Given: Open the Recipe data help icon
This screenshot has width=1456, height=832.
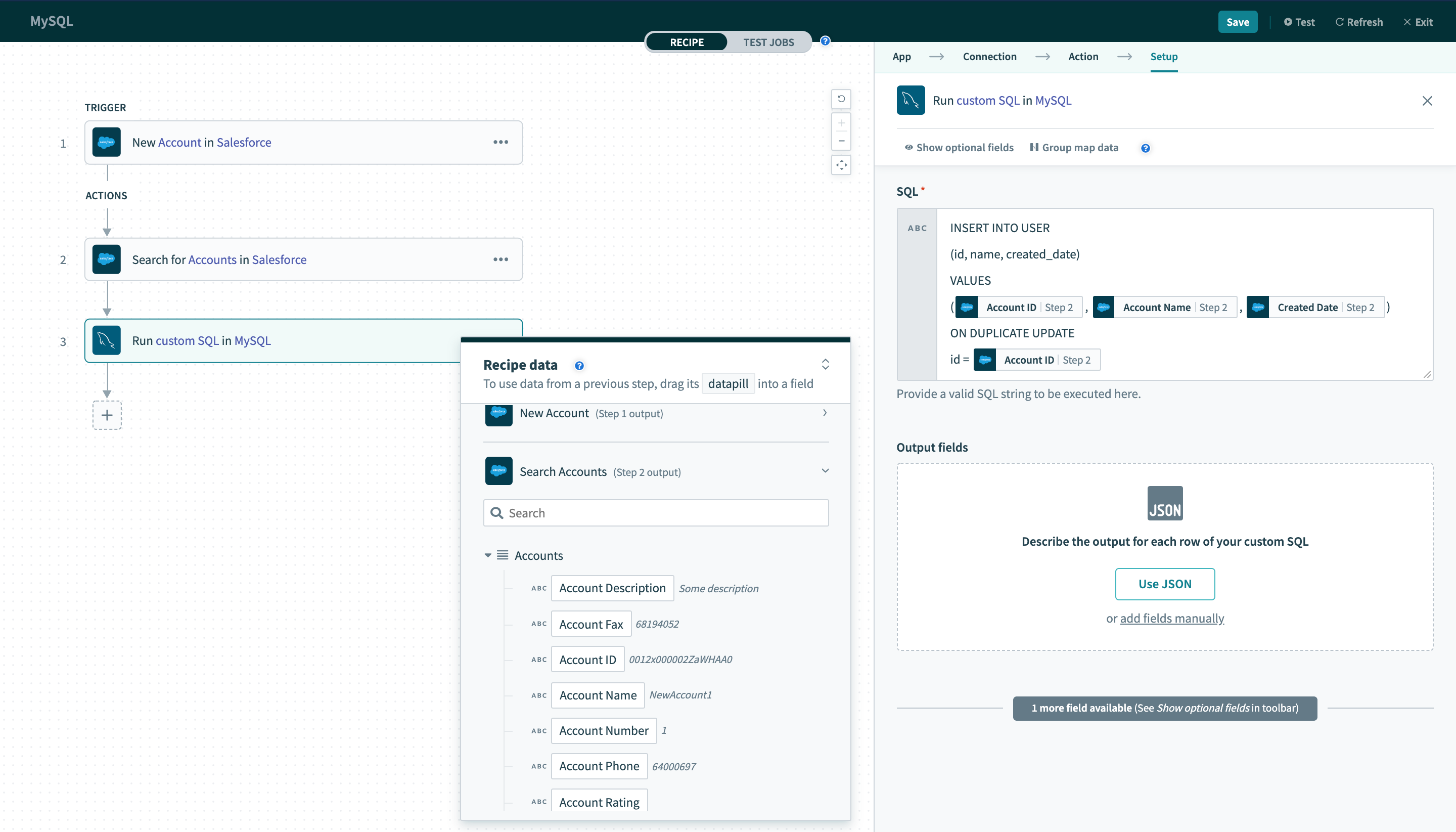Looking at the screenshot, I should (579, 366).
